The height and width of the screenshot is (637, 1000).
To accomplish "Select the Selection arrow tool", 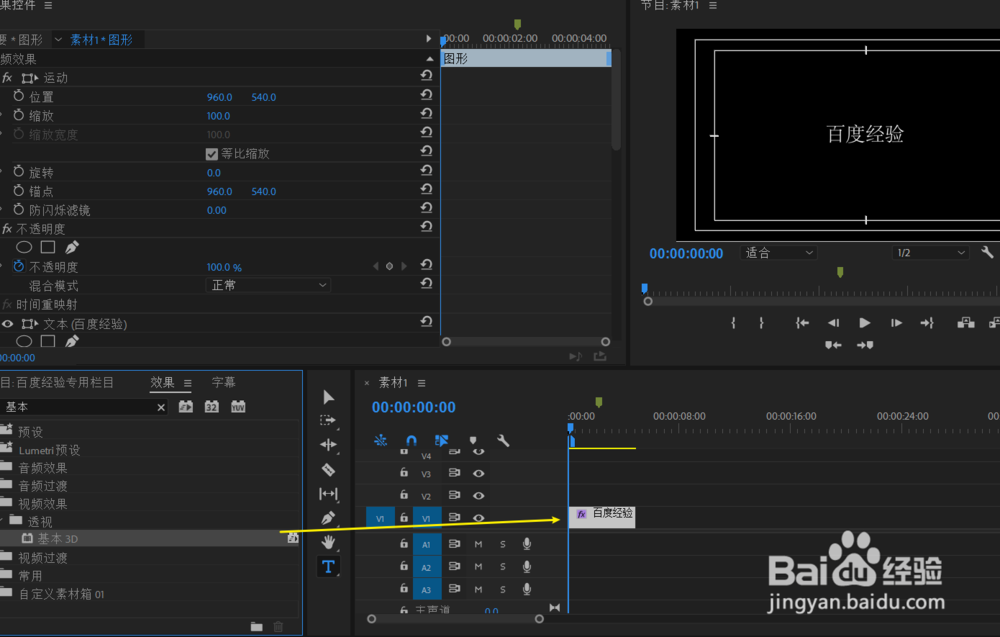I will point(328,397).
